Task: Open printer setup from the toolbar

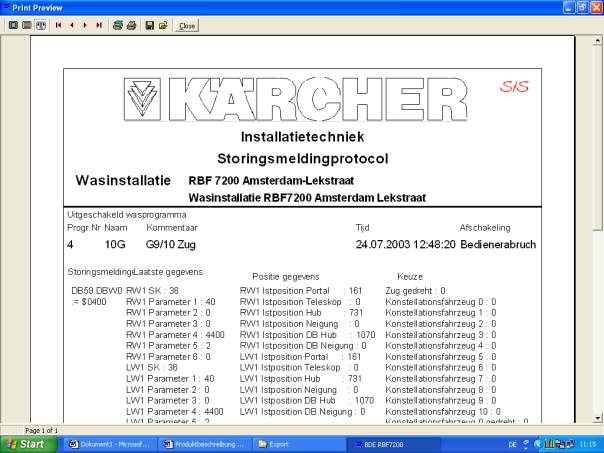Action: tap(118, 25)
